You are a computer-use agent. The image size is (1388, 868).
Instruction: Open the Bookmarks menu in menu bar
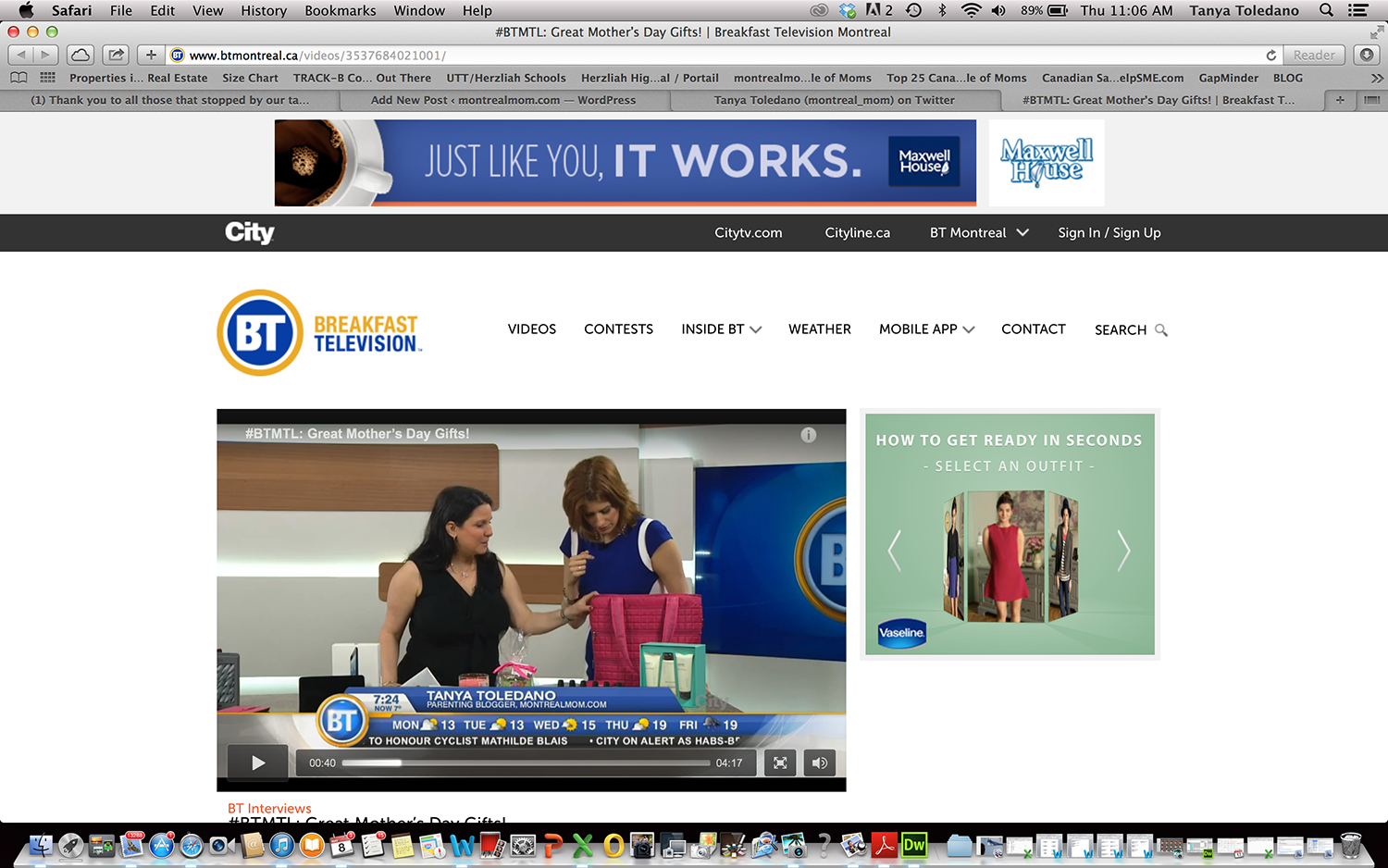tap(340, 10)
